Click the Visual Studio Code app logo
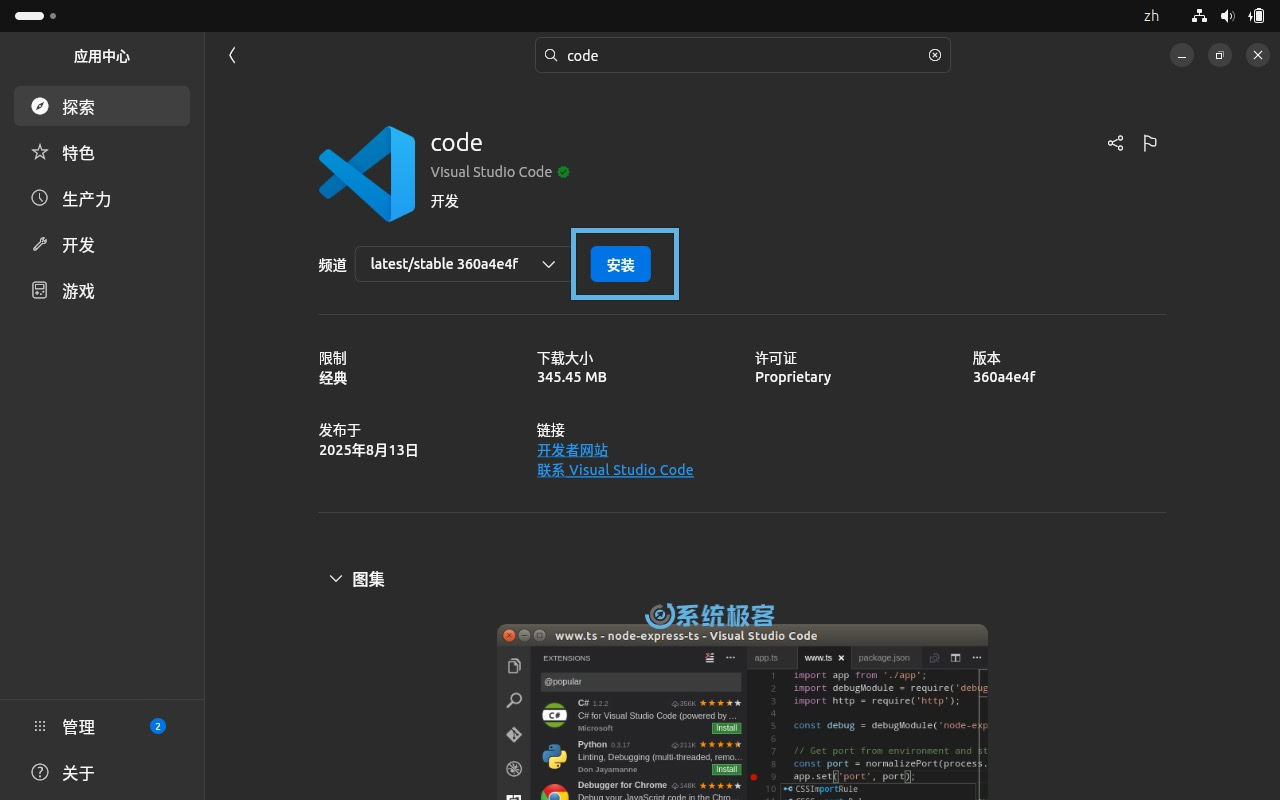Viewport: 1280px width, 800px height. click(367, 173)
